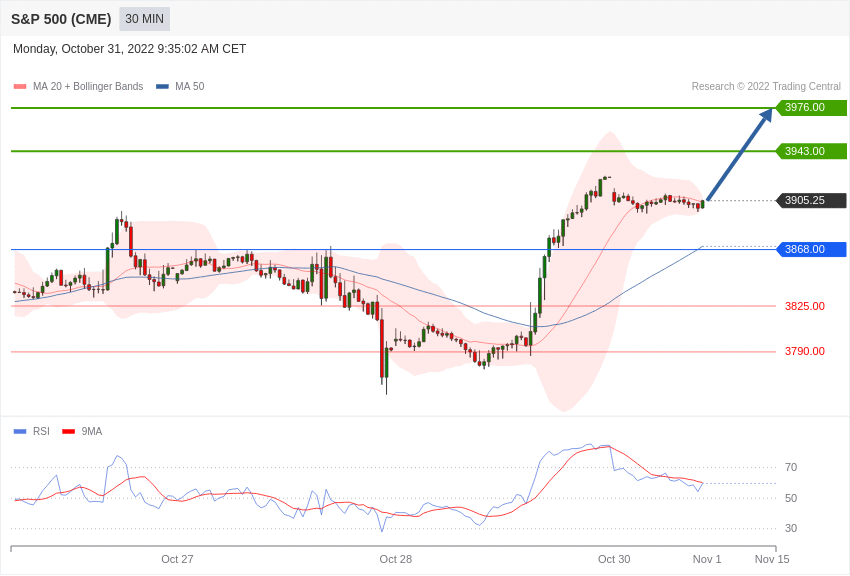850x576 pixels.
Task: Click the RSI 50 level label
Action: [x=791, y=498]
